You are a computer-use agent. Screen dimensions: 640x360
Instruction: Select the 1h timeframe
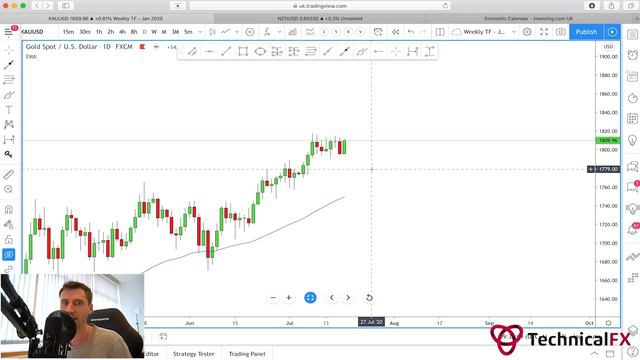(99, 32)
